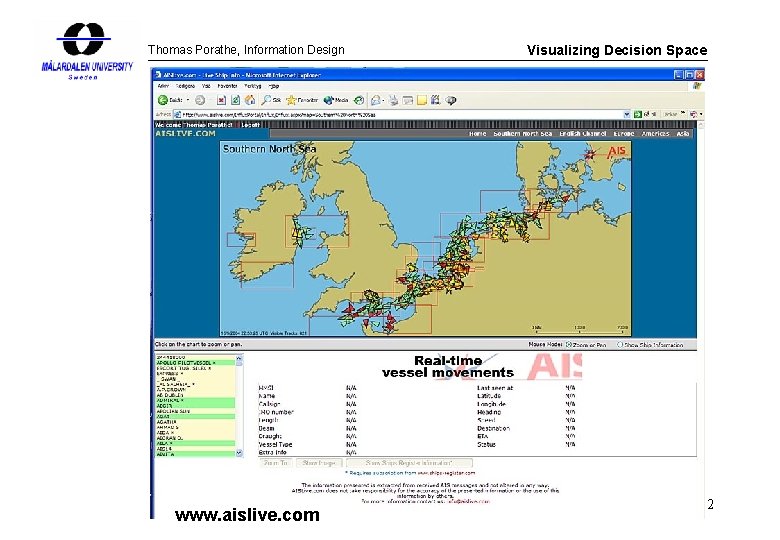The height and width of the screenshot is (540, 780).
Task: Open the Americas navigation link
Action: click(655, 134)
